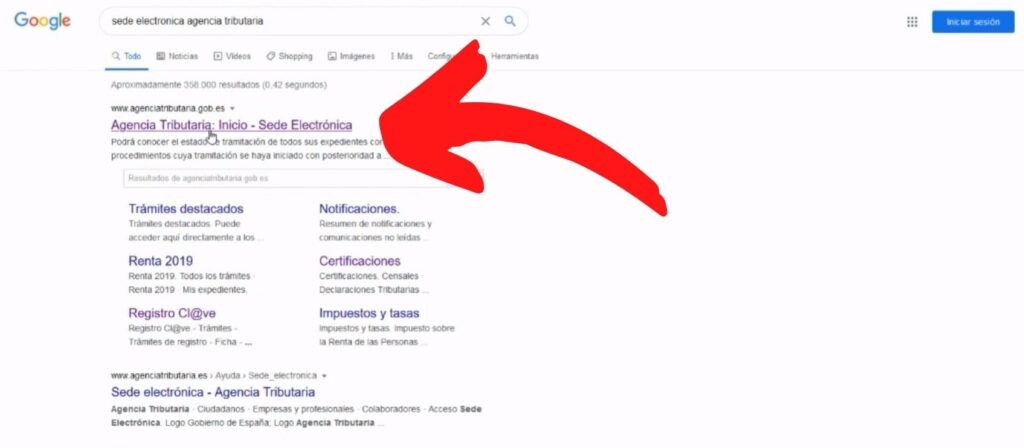The image size is (1024, 448).
Task: Switch to the Videos tab
Action: [232, 56]
